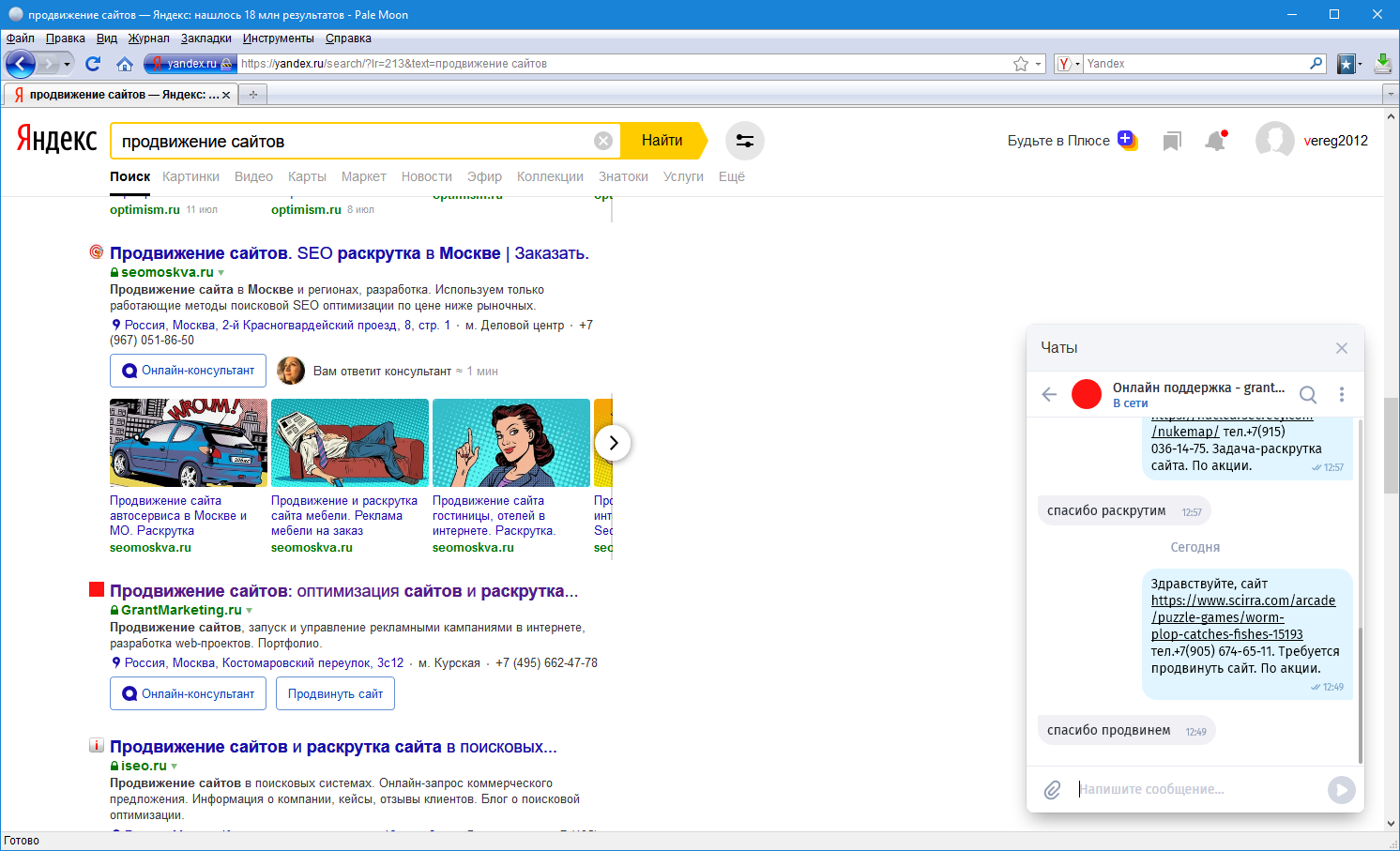Open saved bookmarks flag icon in Yandex header

click(1172, 141)
